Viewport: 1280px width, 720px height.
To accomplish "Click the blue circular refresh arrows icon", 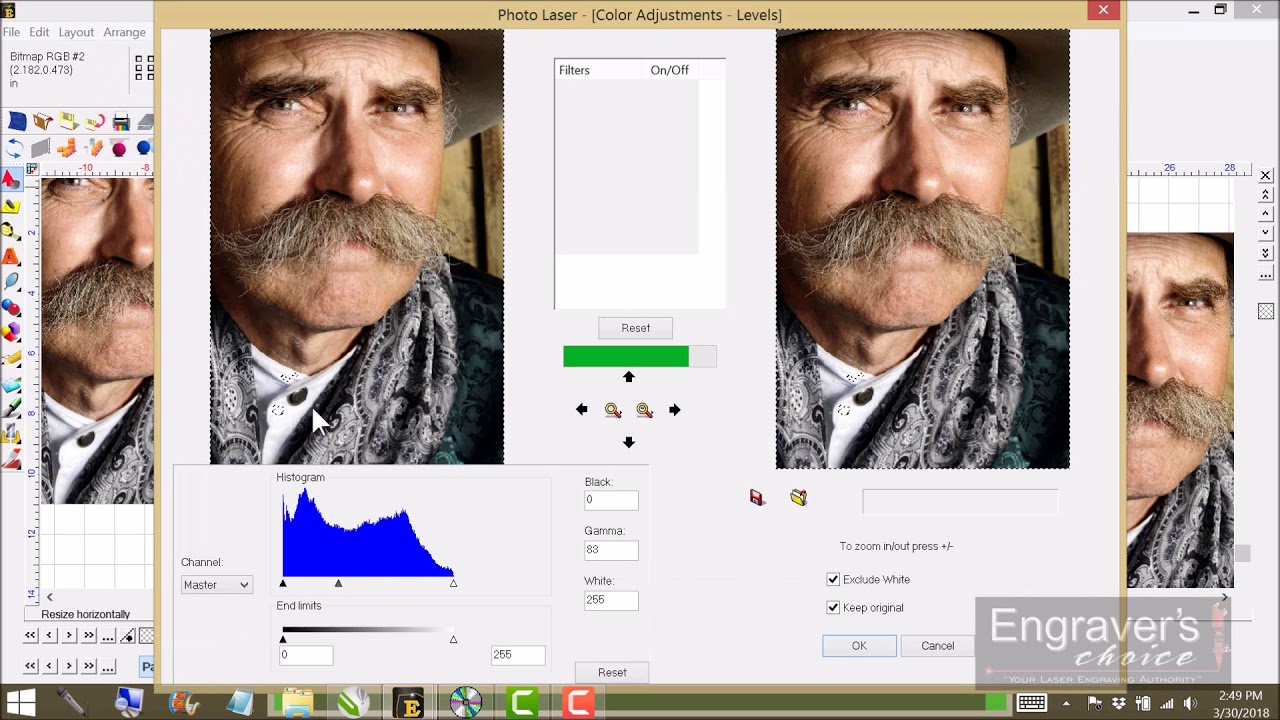I will click(15, 149).
